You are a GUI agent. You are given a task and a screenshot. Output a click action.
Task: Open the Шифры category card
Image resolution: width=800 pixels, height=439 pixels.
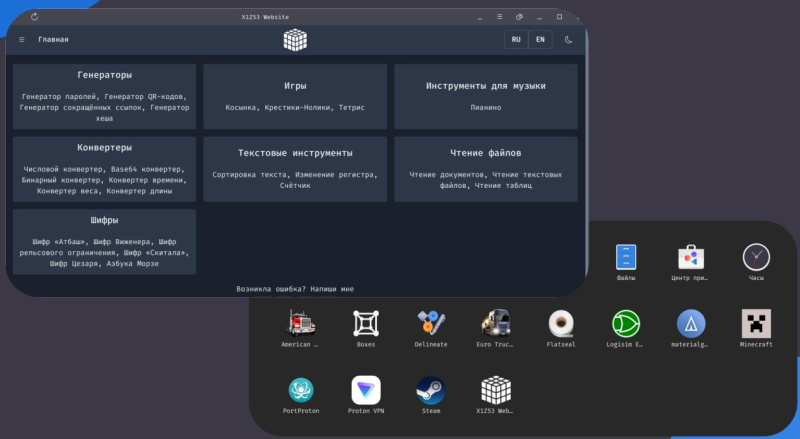[x=104, y=241]
